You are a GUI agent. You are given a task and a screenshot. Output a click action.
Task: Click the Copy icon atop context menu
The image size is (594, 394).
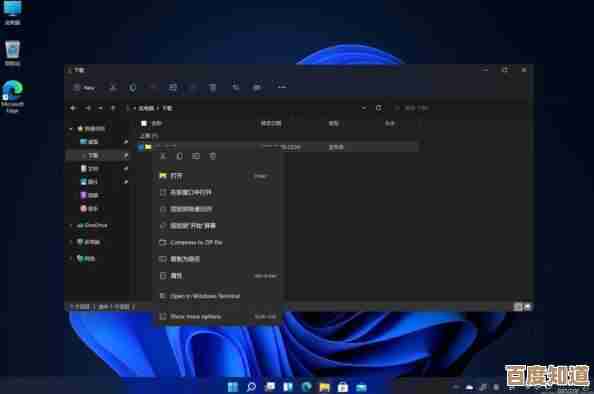pos(180,156)
